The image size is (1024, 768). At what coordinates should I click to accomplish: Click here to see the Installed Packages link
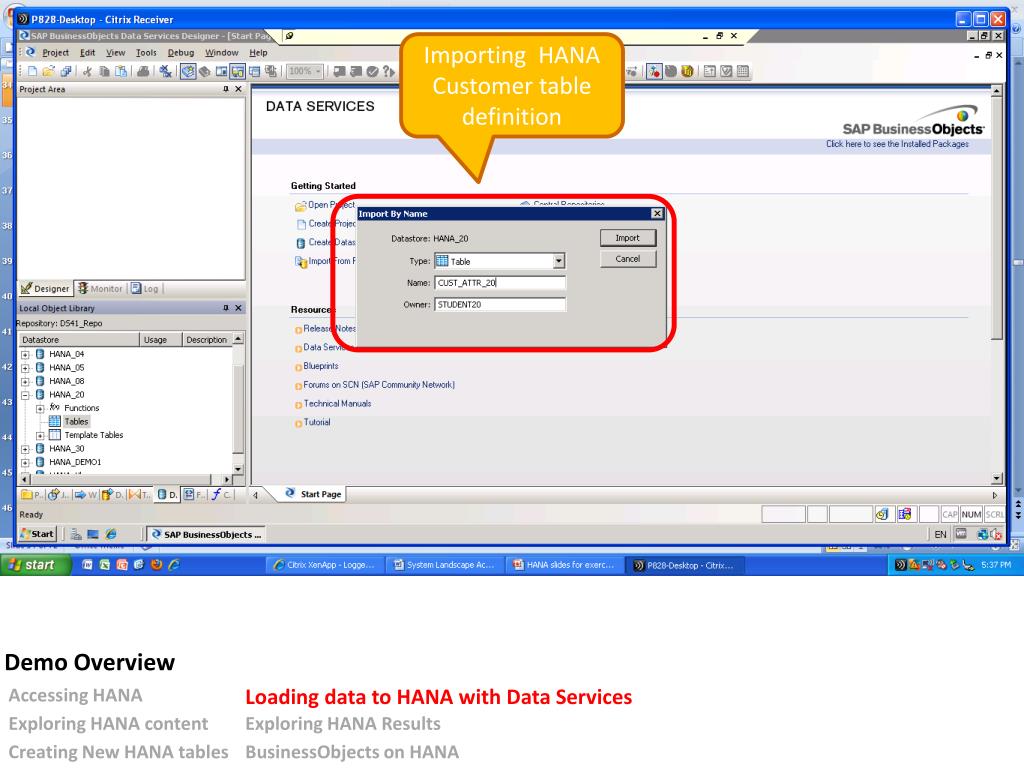pyautogui.click(x=897, y=144)
